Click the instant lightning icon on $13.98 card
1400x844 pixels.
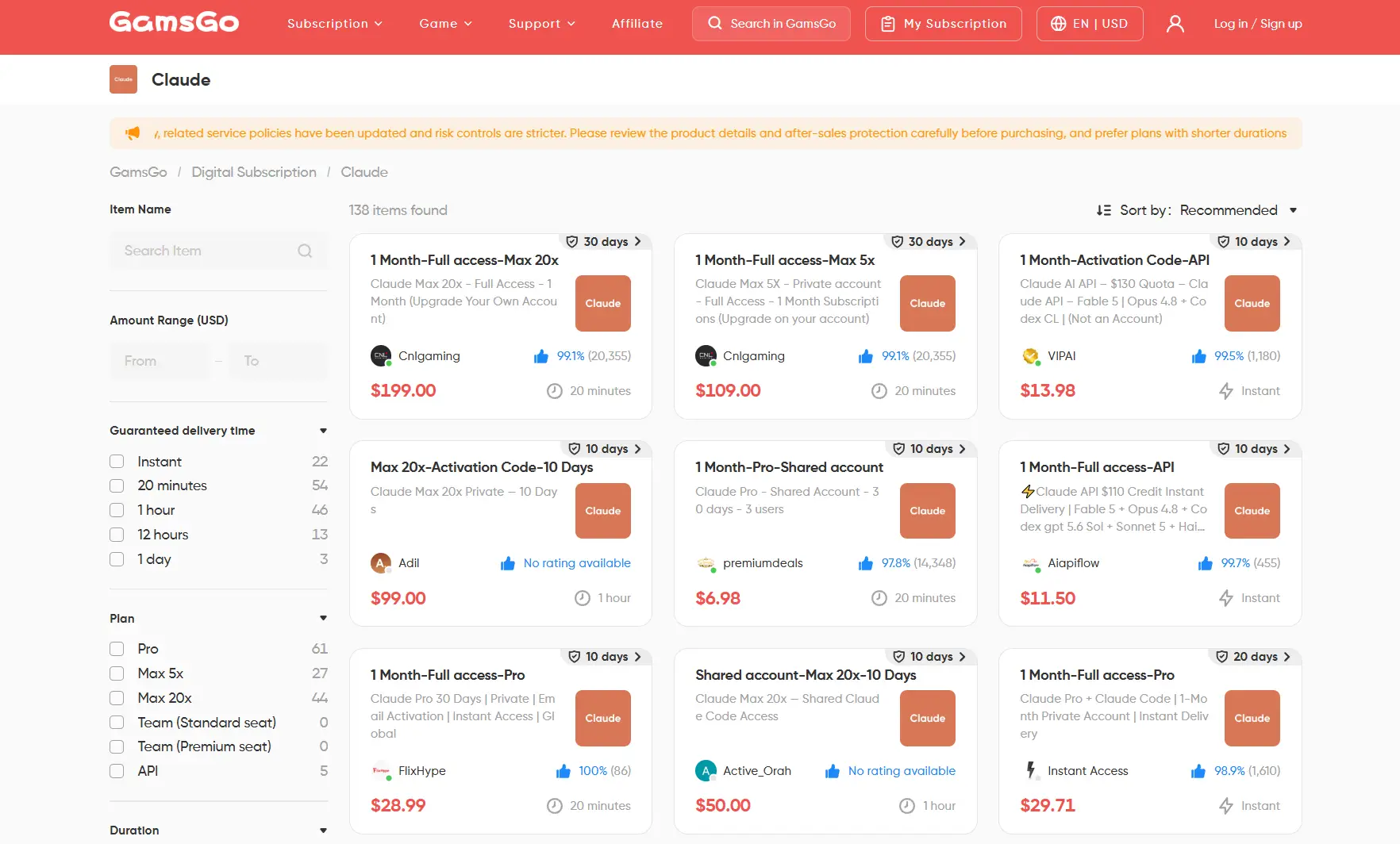pyautogui.click(x=1226, y=391)
